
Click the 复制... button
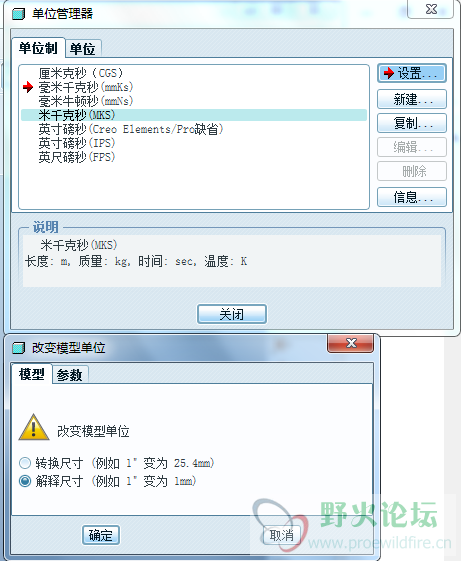pyautogui.click(x=412, y=123)
